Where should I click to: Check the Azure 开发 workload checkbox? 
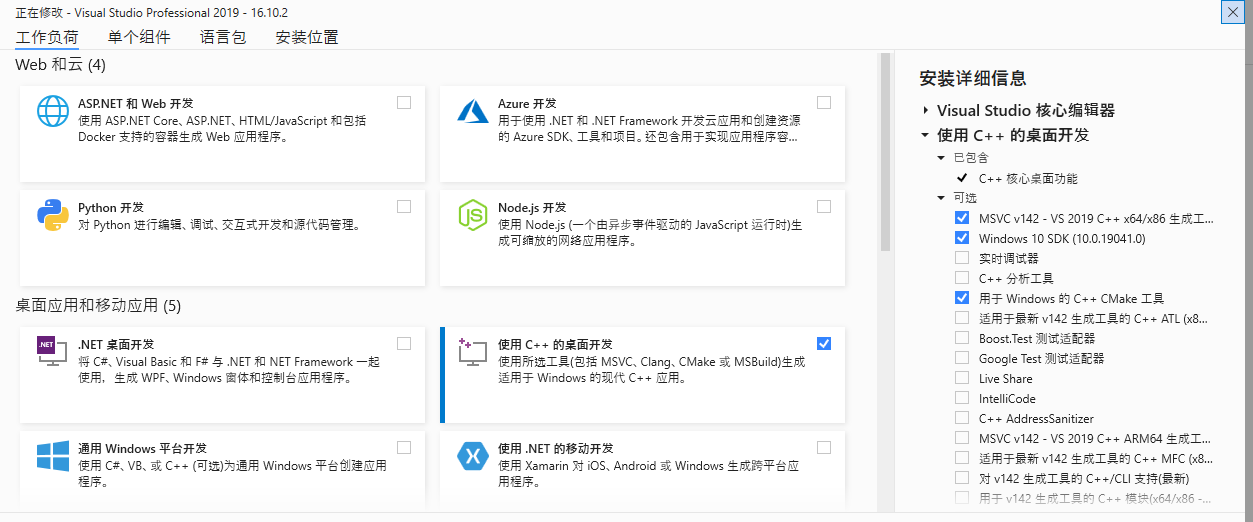[824, 102]
